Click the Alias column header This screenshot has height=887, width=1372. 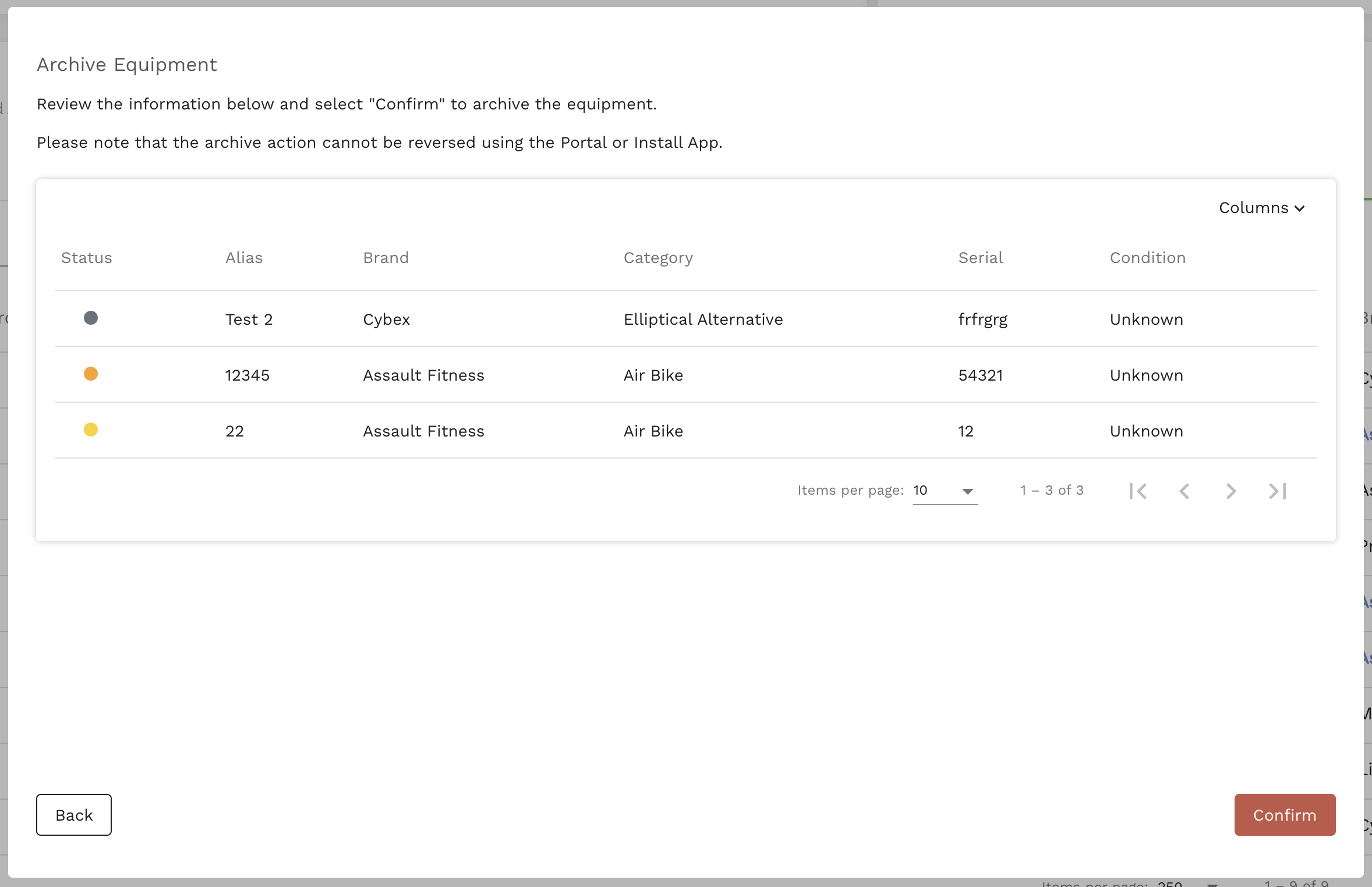[x=243, y=258]
